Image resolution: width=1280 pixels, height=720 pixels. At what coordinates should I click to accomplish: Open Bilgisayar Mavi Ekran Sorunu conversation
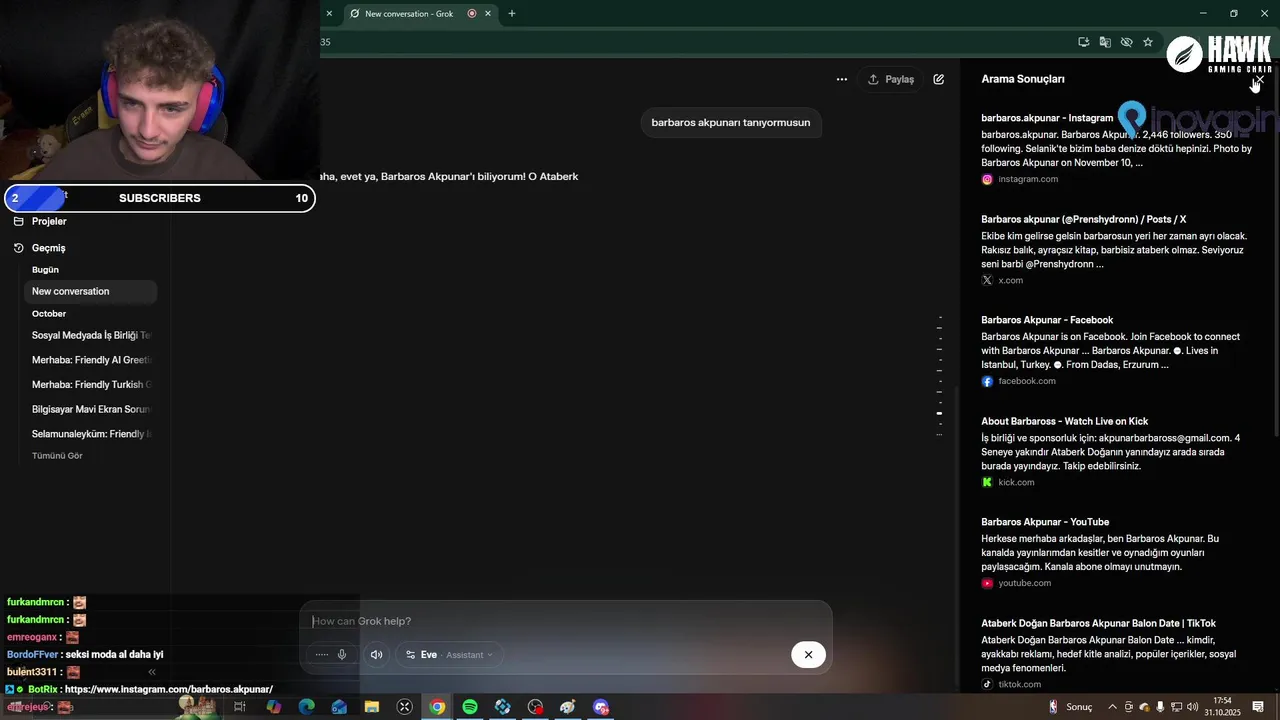pos(90,409)
